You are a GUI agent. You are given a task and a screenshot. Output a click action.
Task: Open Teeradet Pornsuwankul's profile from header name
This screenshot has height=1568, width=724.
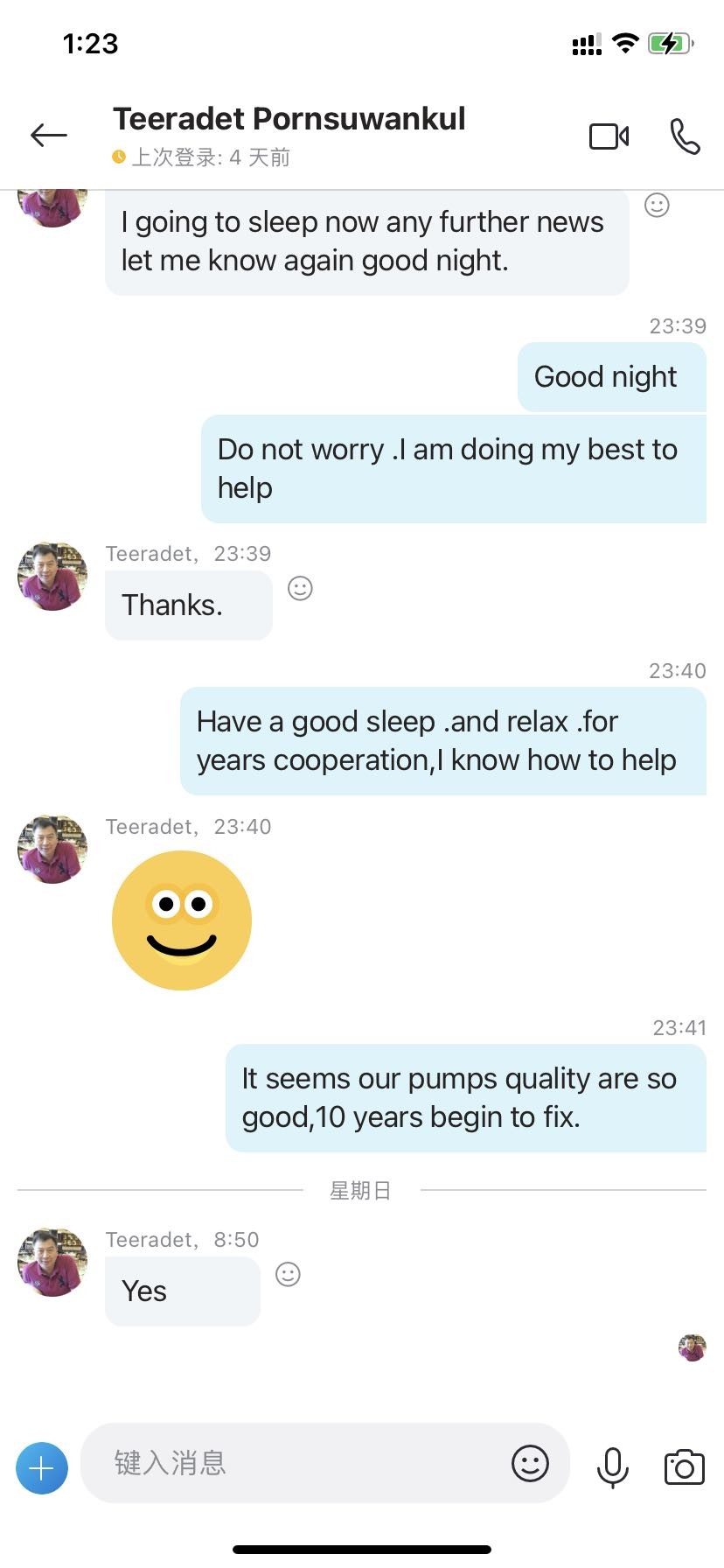click(289, 119)
